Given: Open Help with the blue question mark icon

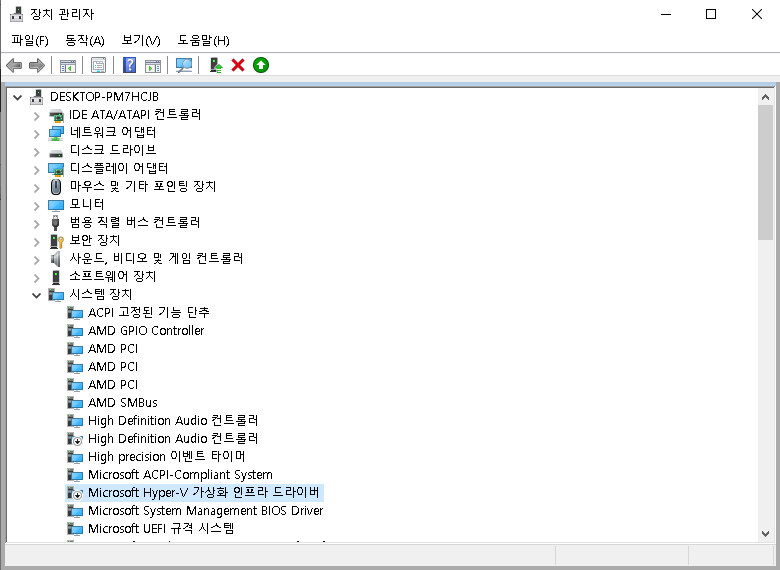Looking at the screenshot, I should (129, 65).
